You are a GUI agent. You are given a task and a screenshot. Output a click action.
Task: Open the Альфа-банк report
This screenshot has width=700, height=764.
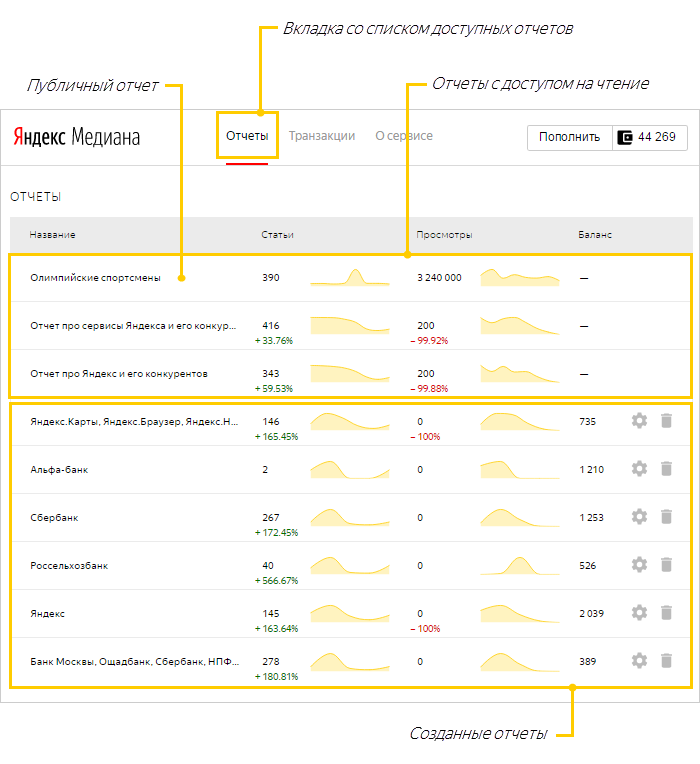click(59, 470)
